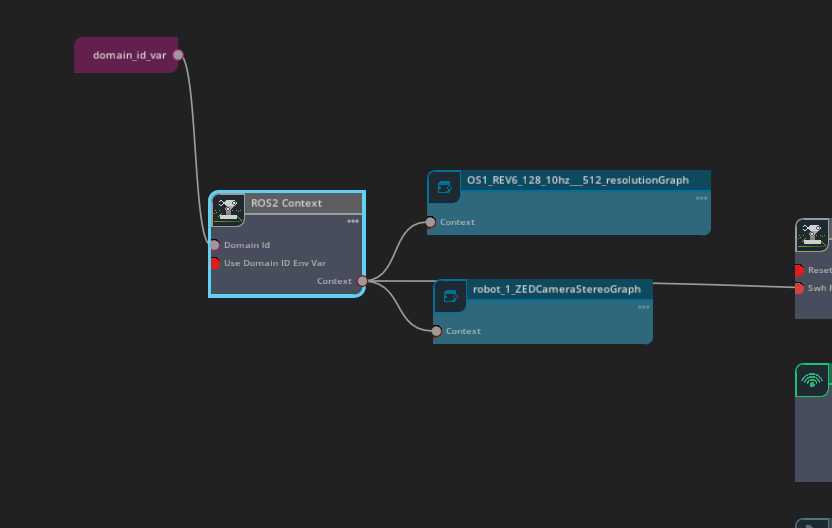
Task: Click the ROS2 Context node robot icon
Action: pyautogui.click(x=229, y=210)
